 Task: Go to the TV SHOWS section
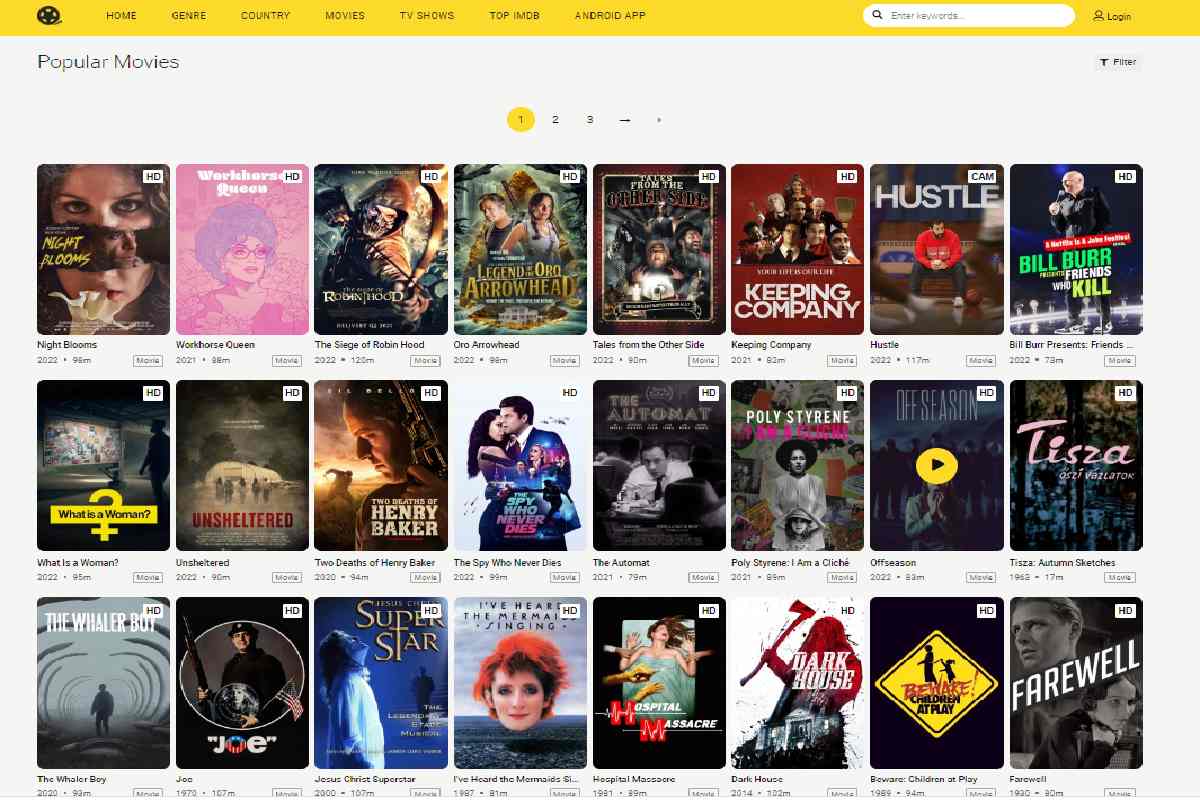427,16
